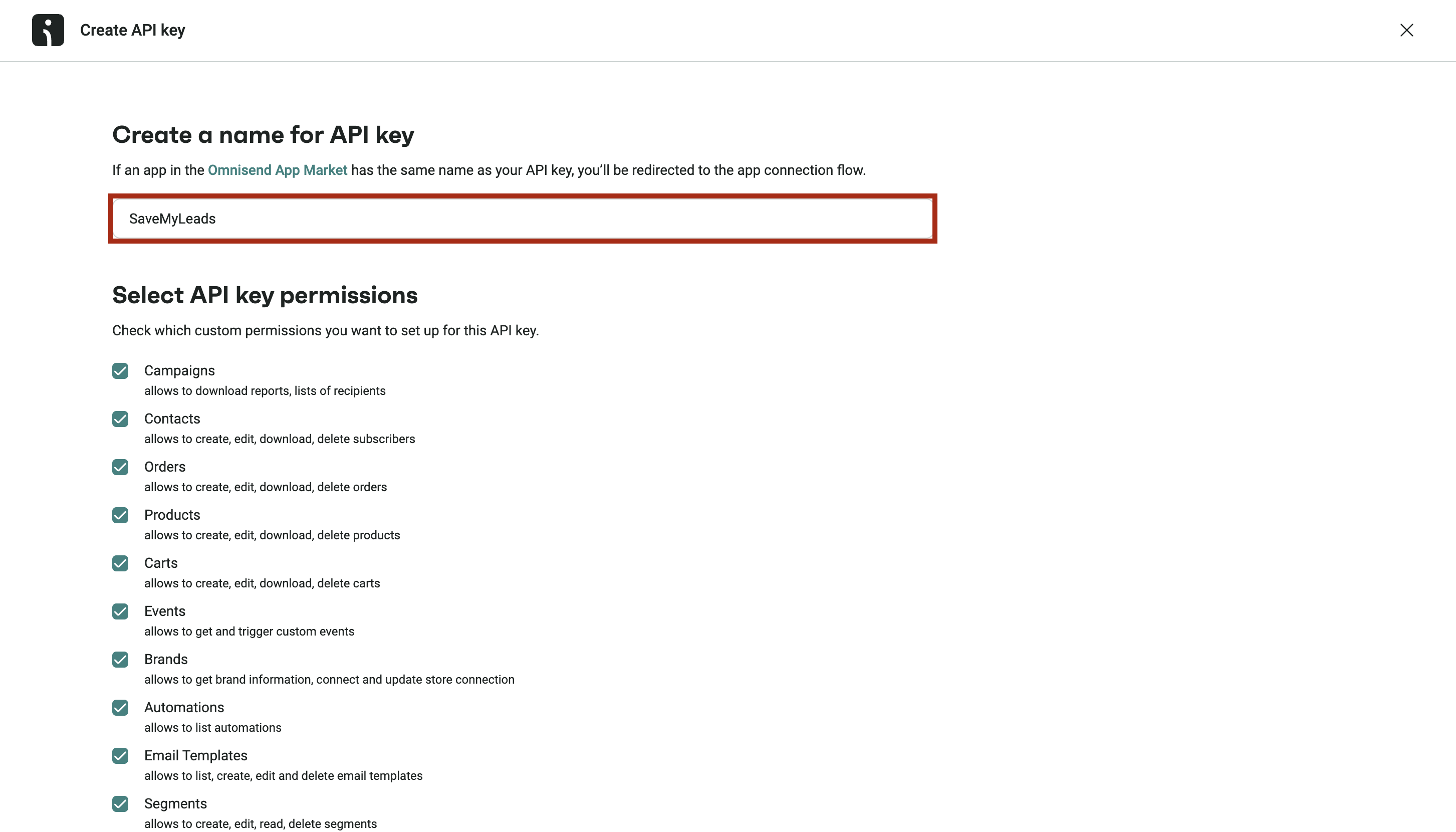Click the Automations permission label

tap(184, 707)
